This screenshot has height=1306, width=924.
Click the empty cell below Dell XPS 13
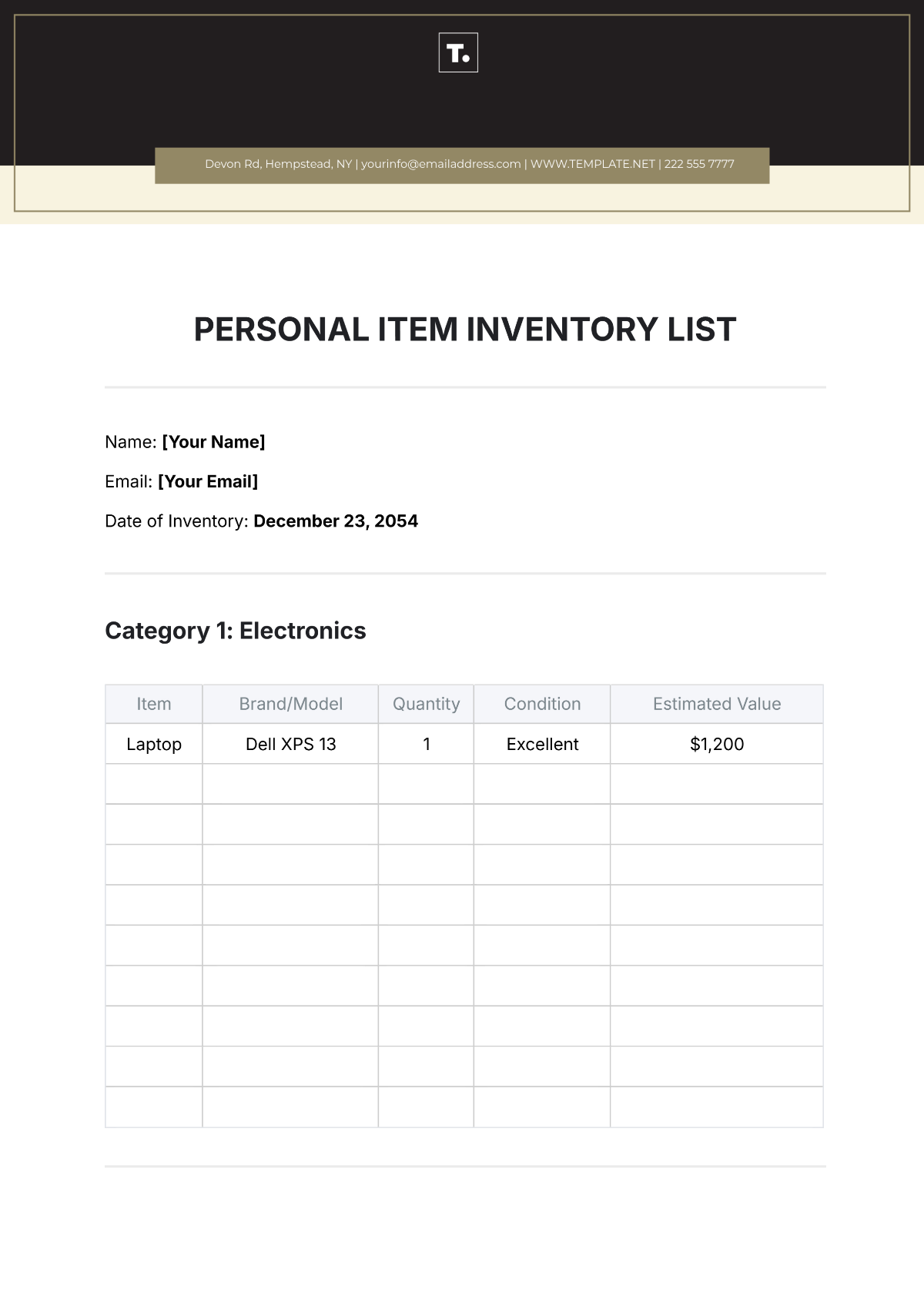click(x=290, y=785)
